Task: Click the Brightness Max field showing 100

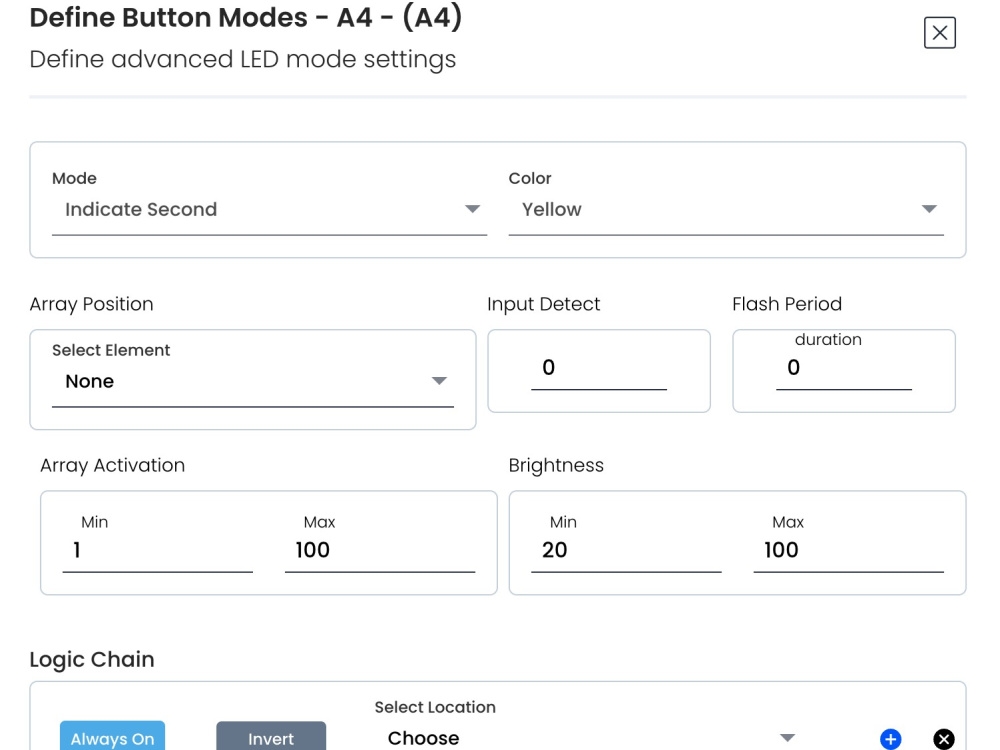Action: [x=848, y=550]
